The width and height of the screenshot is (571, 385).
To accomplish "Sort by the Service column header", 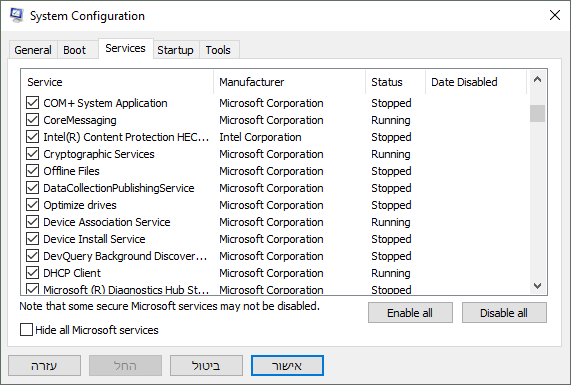I will (117, 82).
